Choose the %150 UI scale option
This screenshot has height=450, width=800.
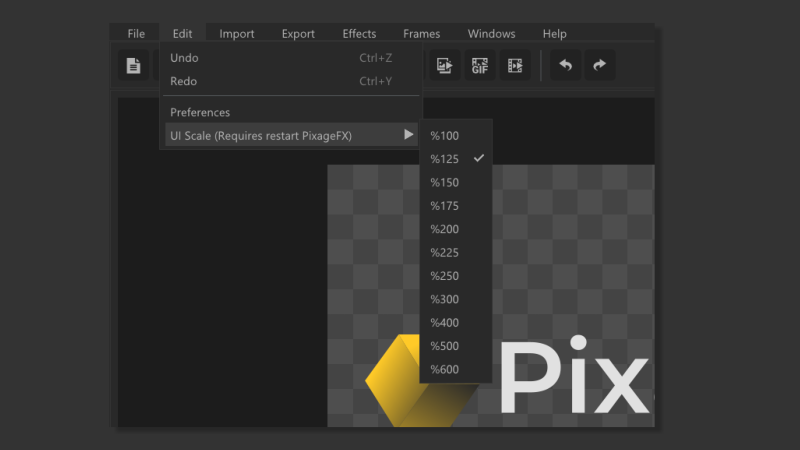coord(445,182)
